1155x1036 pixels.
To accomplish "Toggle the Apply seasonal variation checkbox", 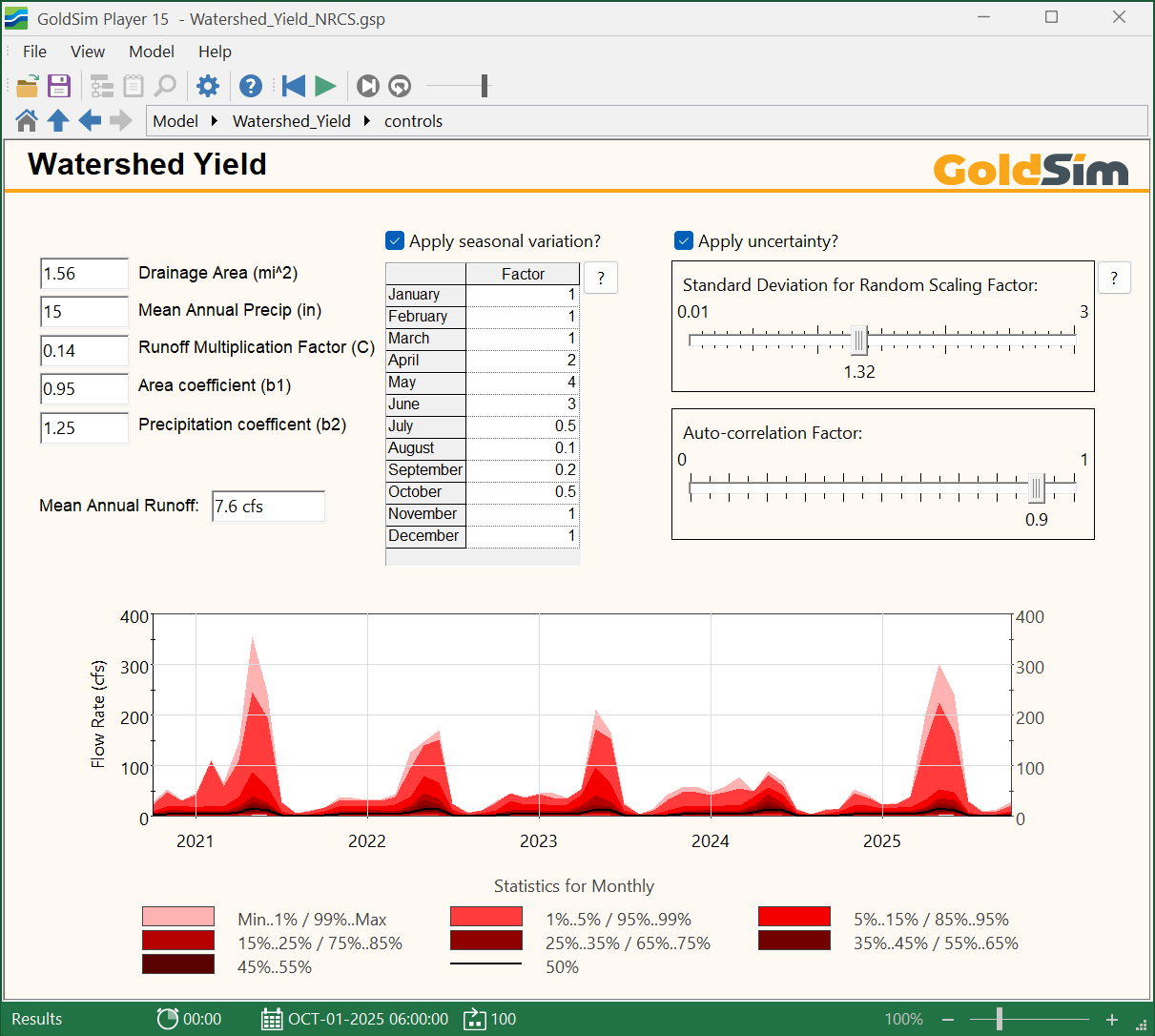I will 395,240.
